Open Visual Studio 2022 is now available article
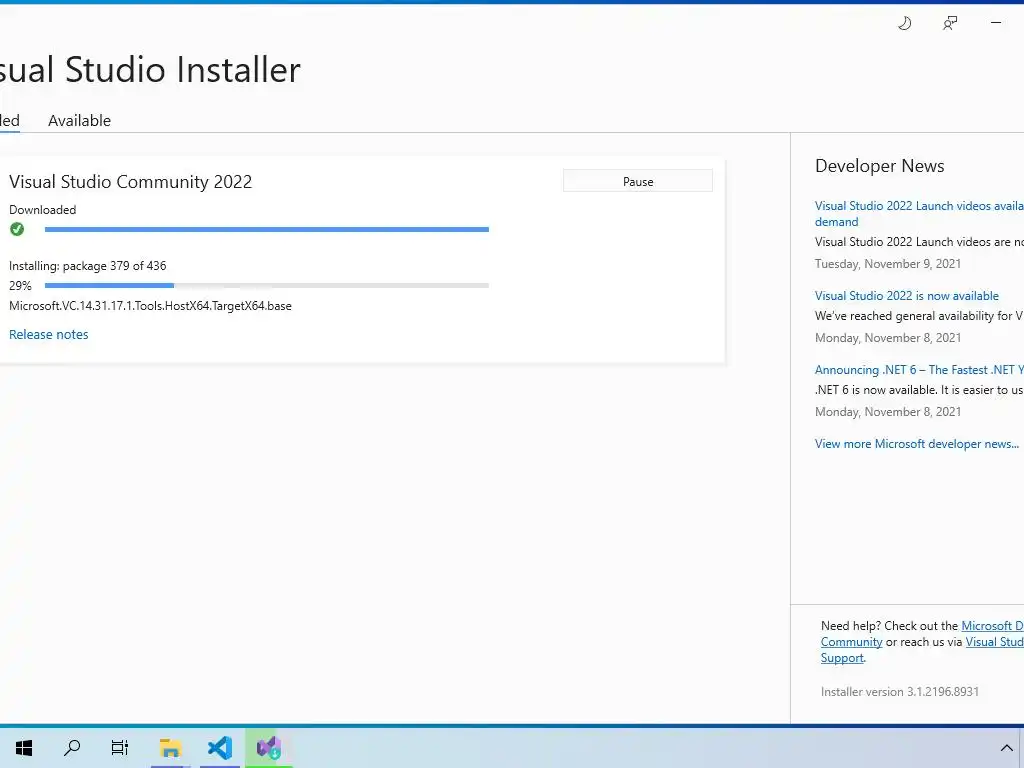This screenshot has width=1024, height=768. 906,296
